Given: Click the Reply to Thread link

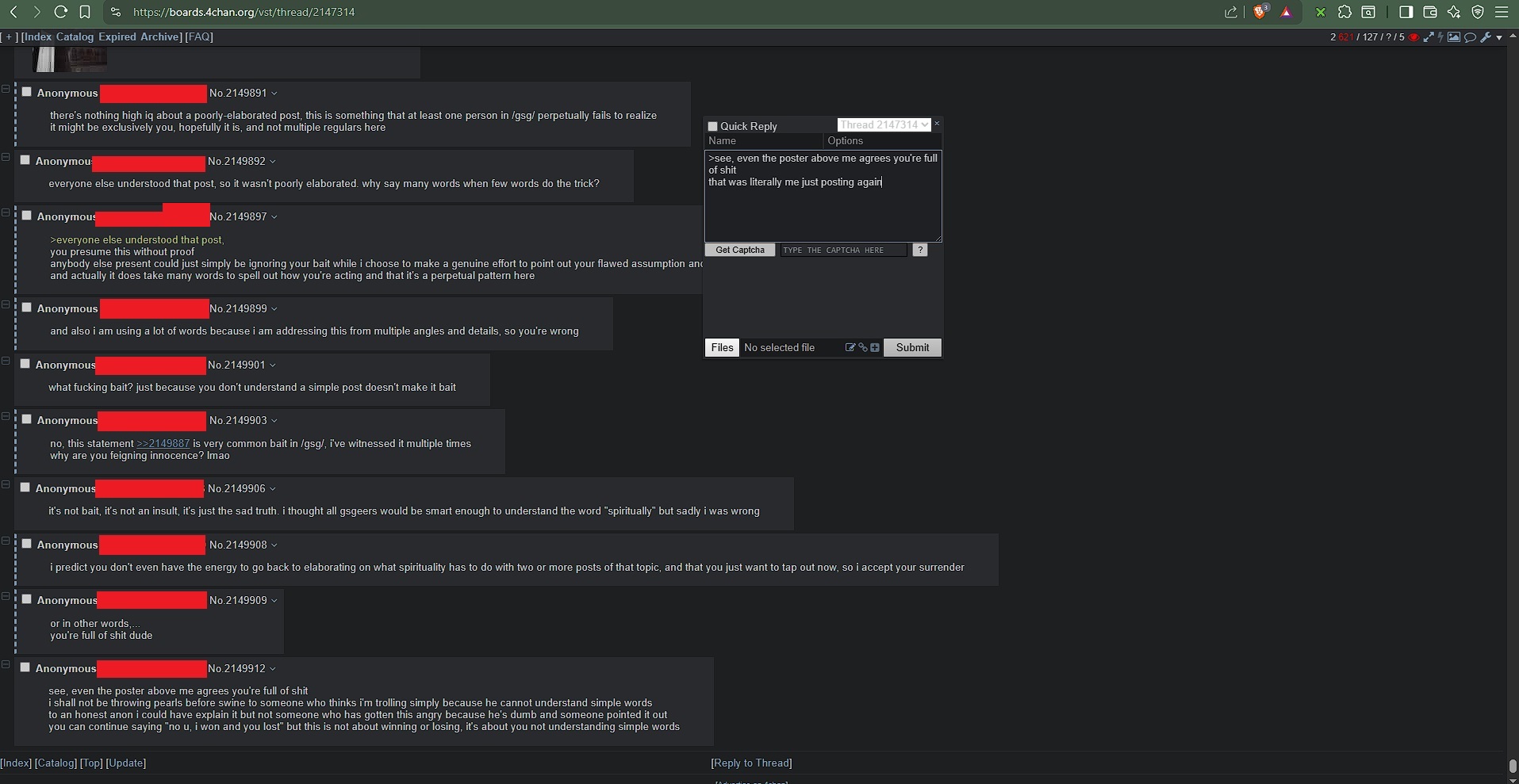Looking at the screenshot, I should pos(752,763).
